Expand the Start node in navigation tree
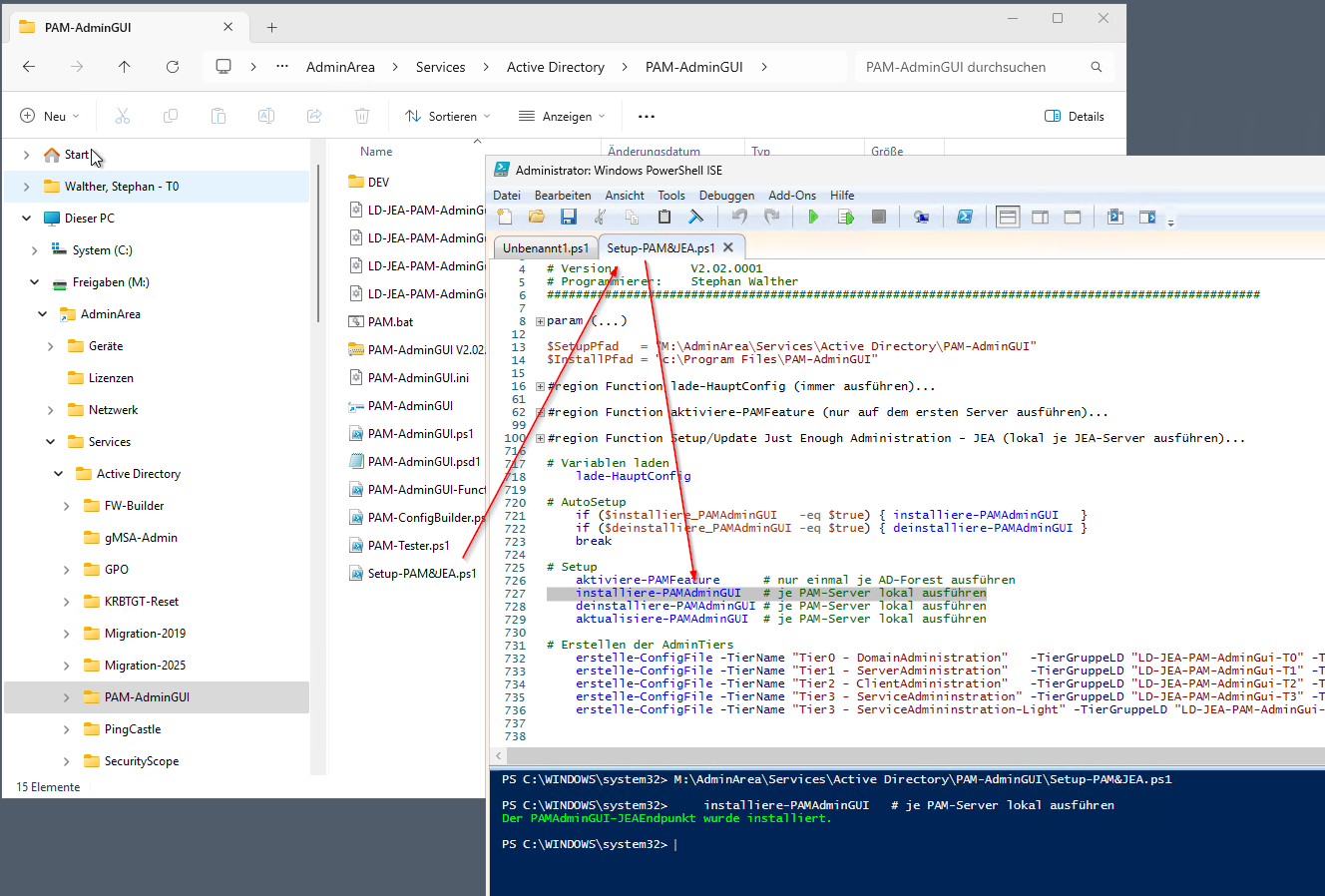The width and height of the screenshot is (1325, 896). click(26, 155)
